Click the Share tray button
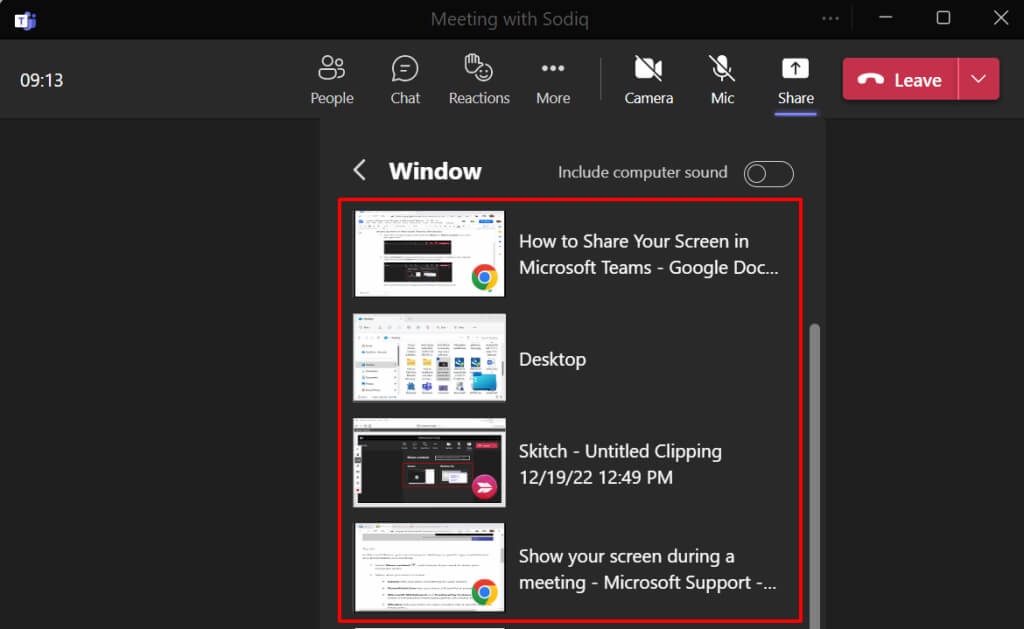The width and height of the screenshot is (1024, 629). pyautogui.click(x=795, y=80)
